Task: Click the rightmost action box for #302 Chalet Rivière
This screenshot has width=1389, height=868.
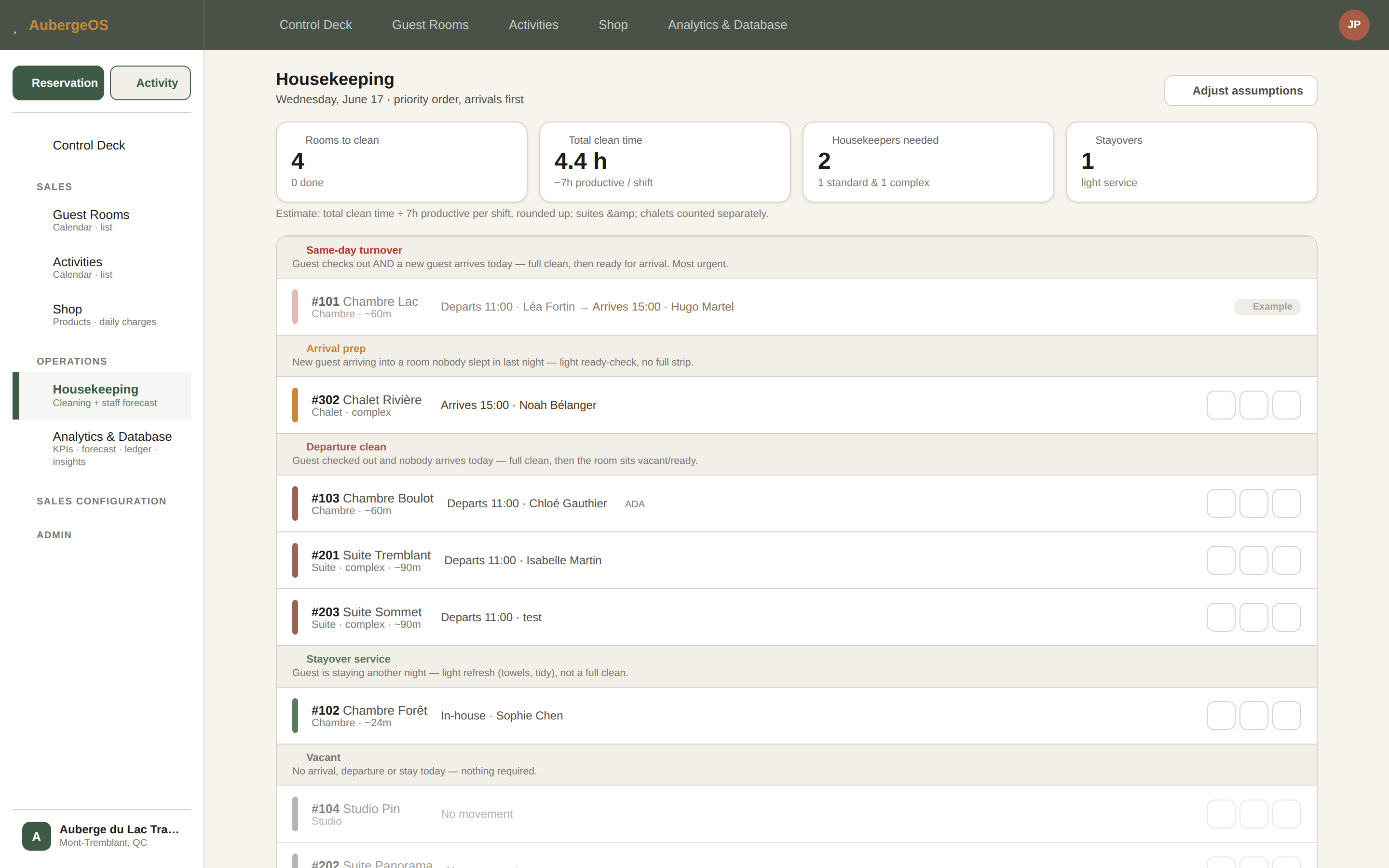Action: [x=1286, y=405]
